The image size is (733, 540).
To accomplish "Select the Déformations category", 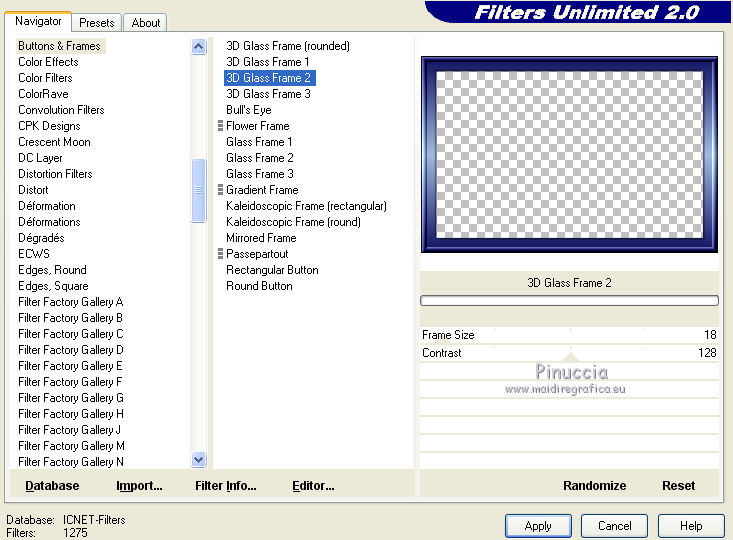I will click(x=49, y=222).
